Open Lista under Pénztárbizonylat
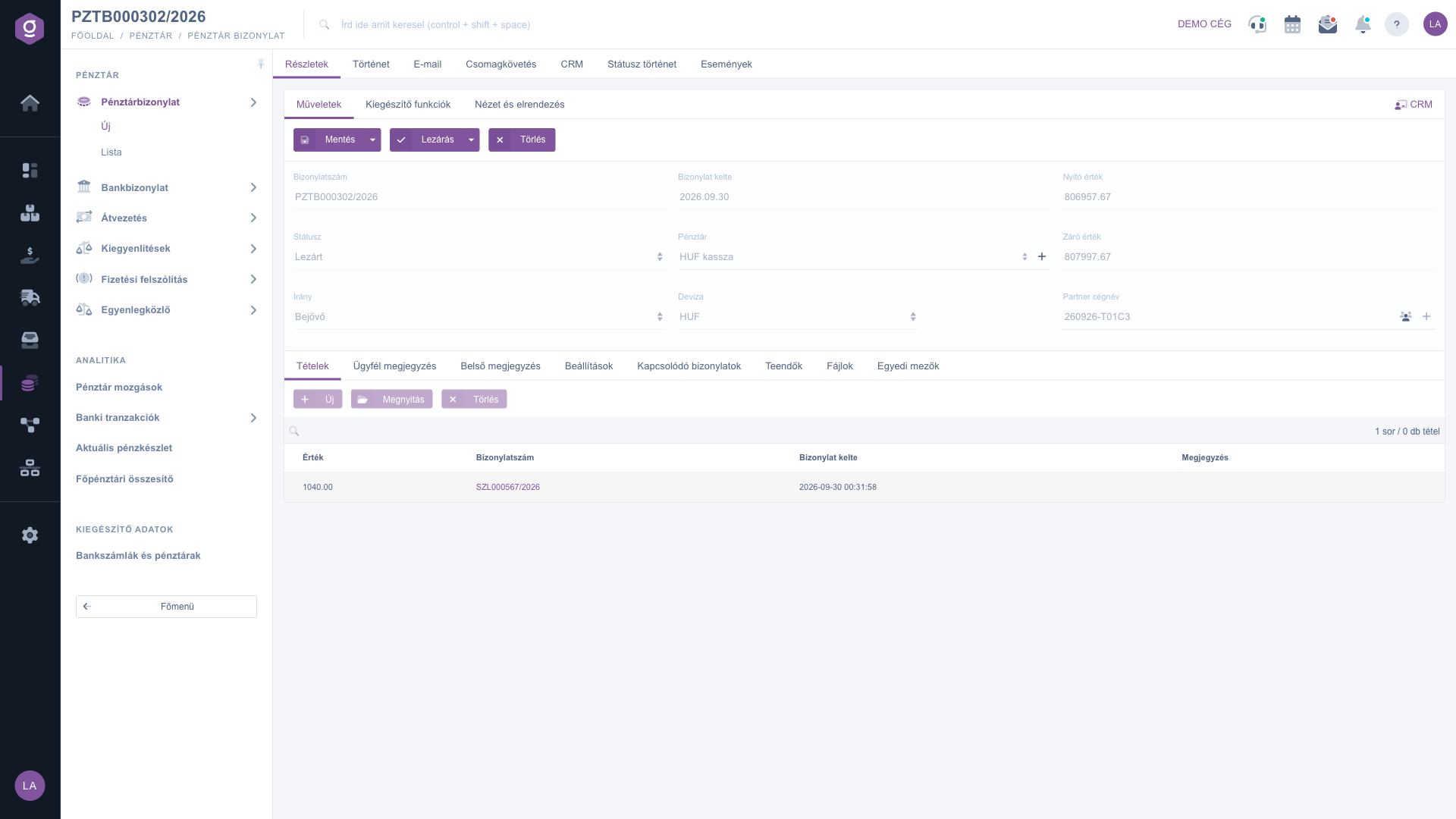This screenshot has height=819, width=1456. pyautogui.click(x=111, y=152)
